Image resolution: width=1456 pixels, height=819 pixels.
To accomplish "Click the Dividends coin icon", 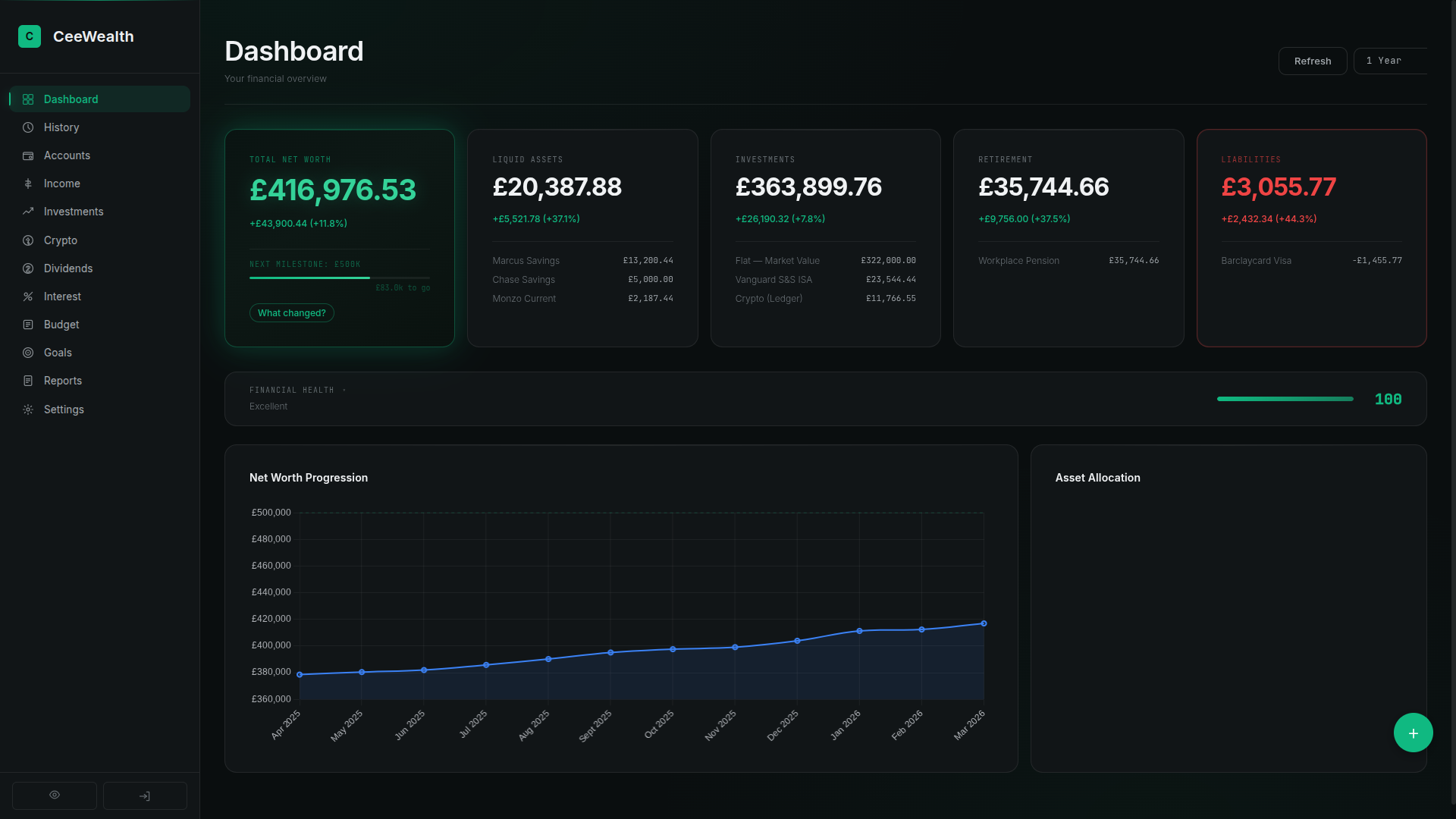I will [x=27, y=268].
